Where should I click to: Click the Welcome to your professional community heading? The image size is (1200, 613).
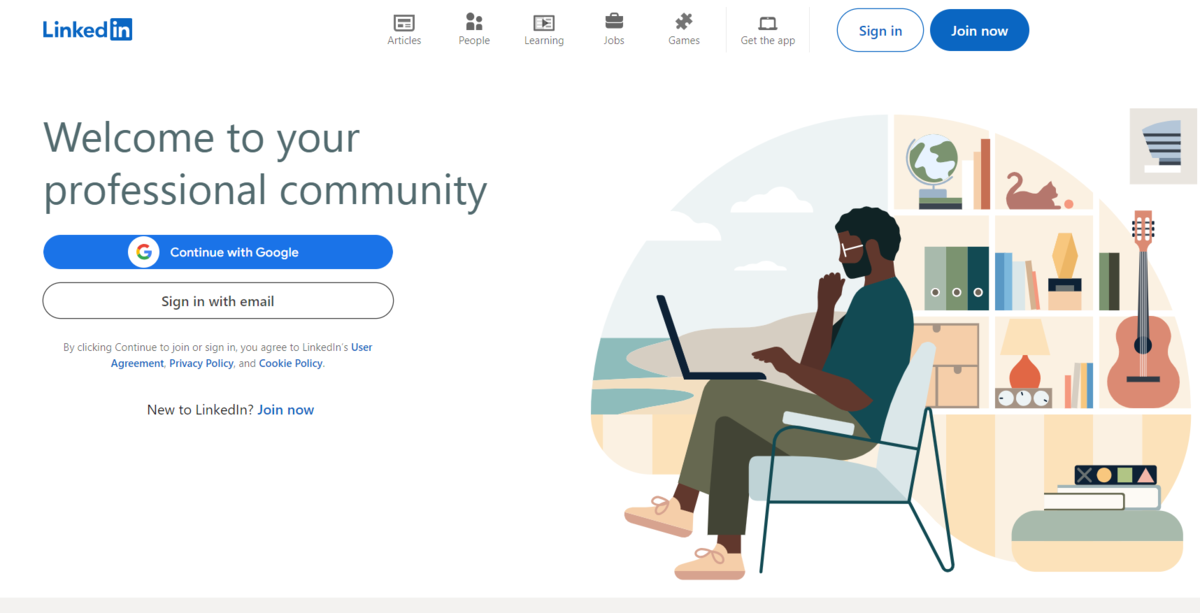pyautogui.click(x=265, y=163)
